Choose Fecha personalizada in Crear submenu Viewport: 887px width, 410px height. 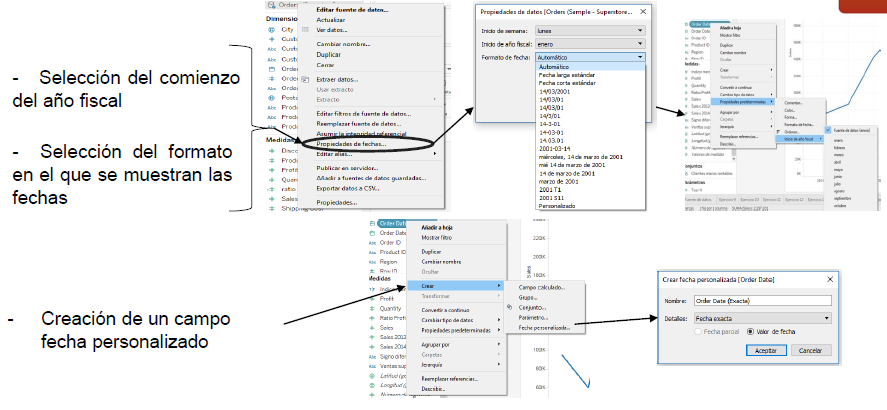tap(545, 328)
